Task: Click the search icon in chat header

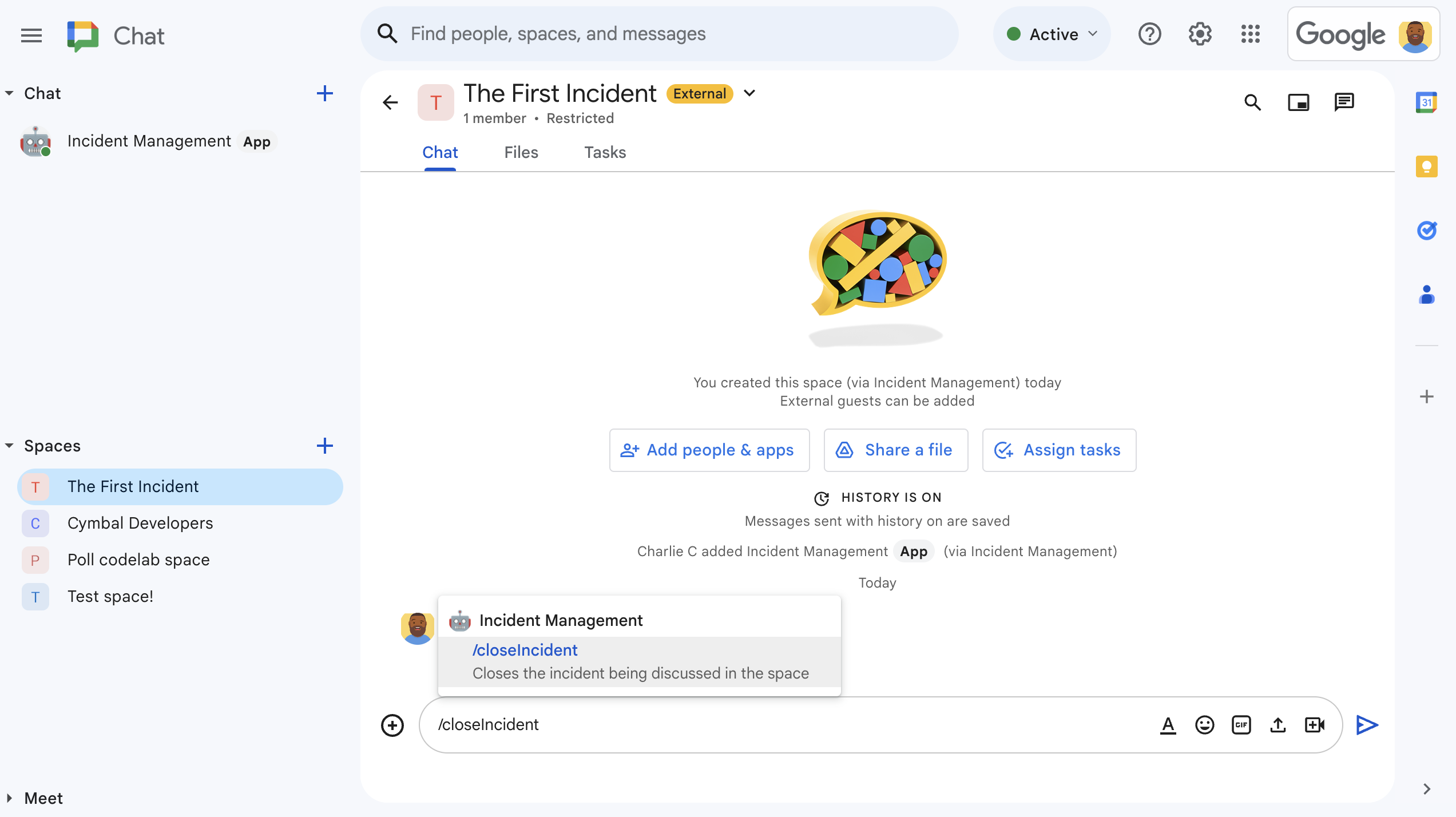Action: coord(1253,102)
